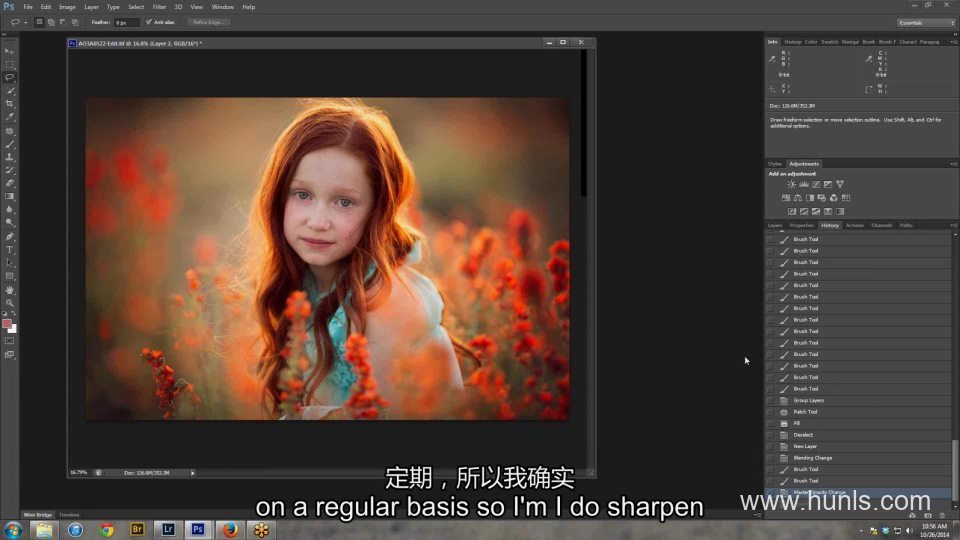Open the Mini Bridge tab

38,515
